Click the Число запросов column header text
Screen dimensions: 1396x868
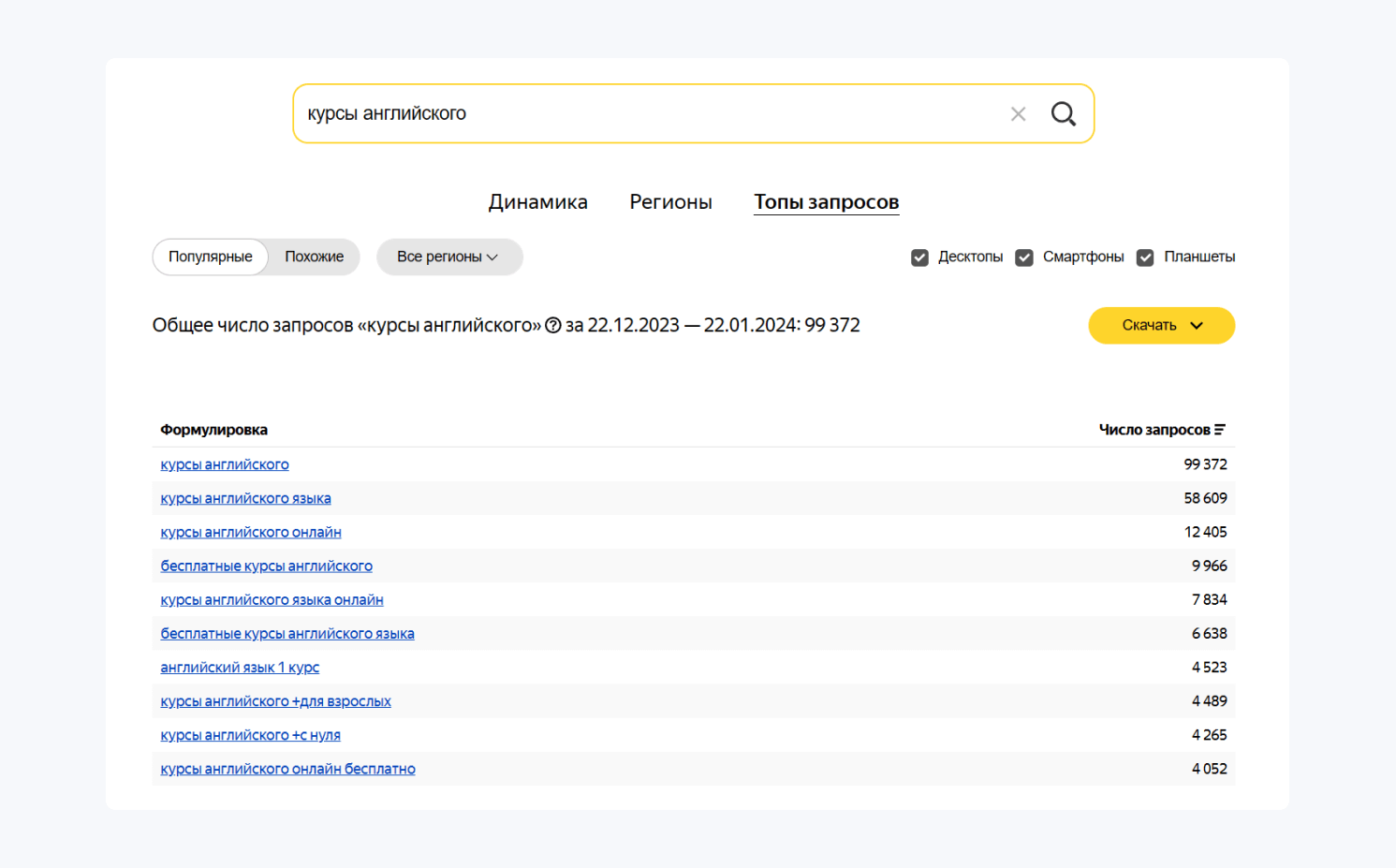click(x=1154, y=430)
